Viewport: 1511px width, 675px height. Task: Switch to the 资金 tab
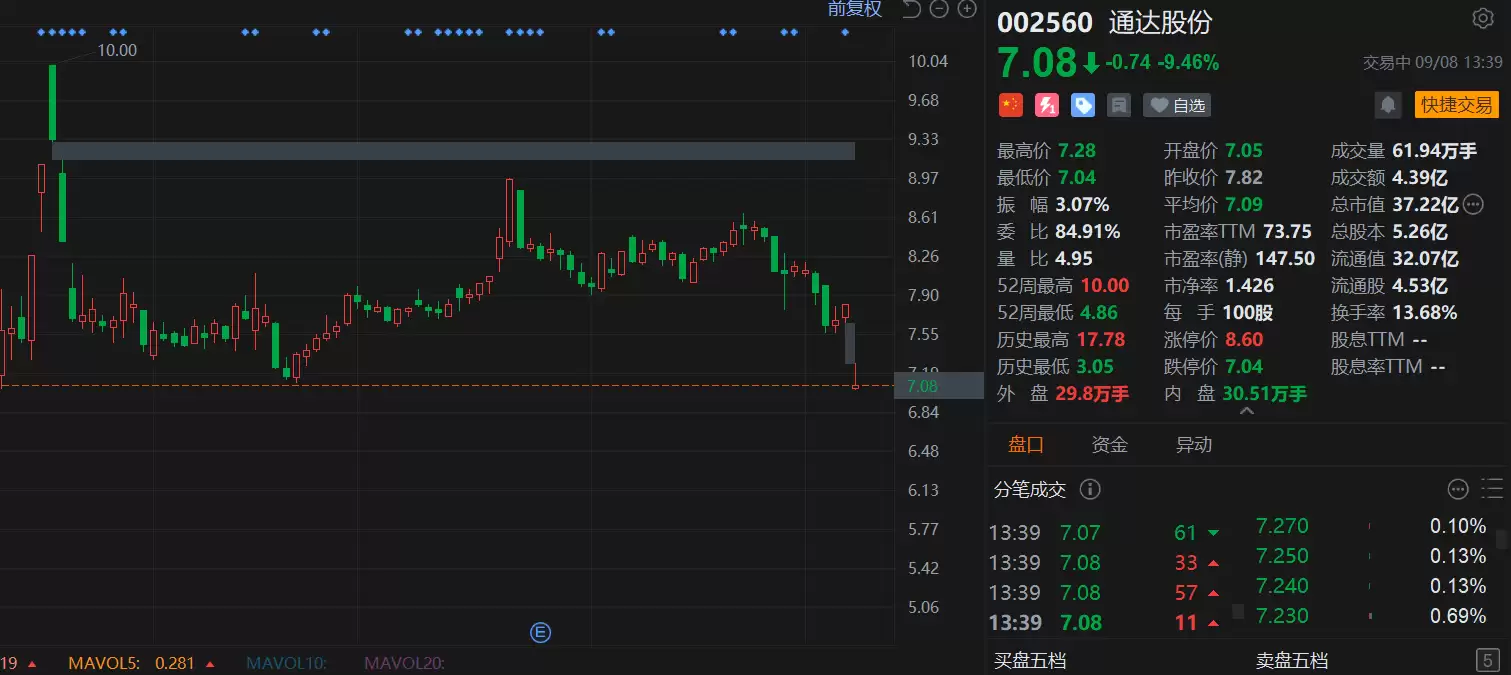click(x=1109, y=445)
